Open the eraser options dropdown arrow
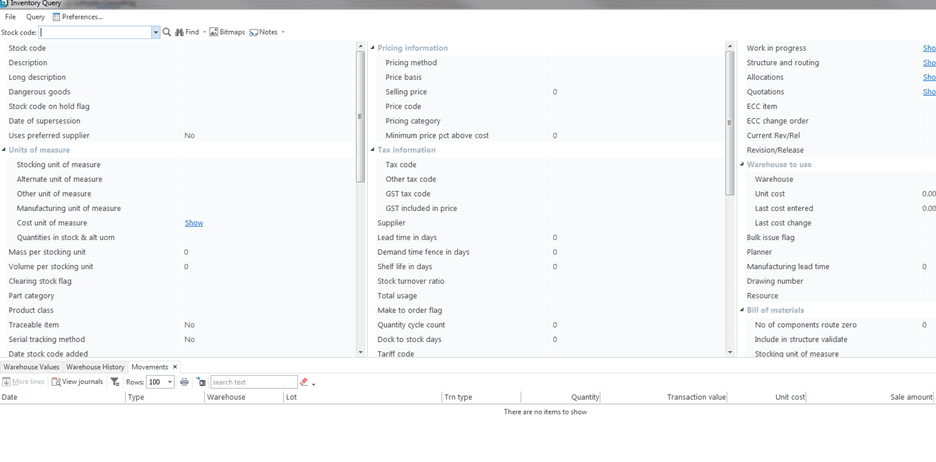 pos(313,384)
